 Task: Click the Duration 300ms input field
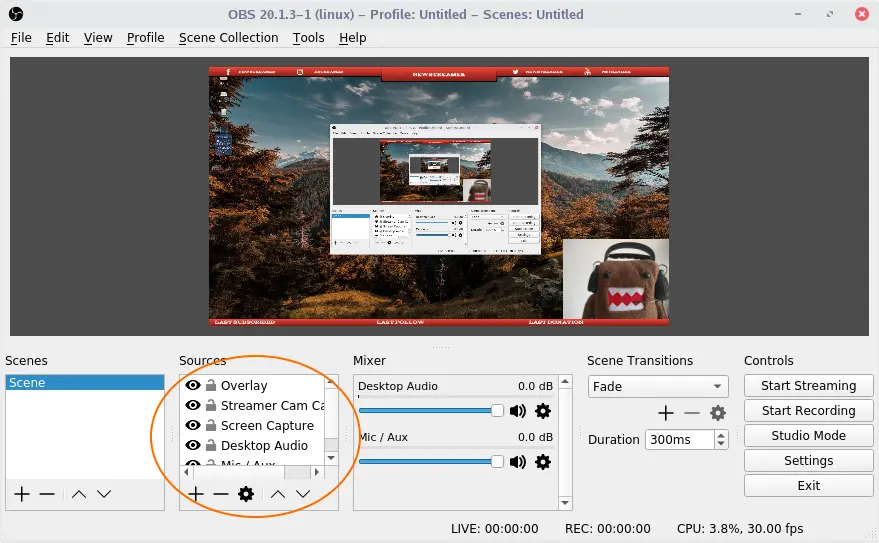pyautogui.click(x=680, y=439)
